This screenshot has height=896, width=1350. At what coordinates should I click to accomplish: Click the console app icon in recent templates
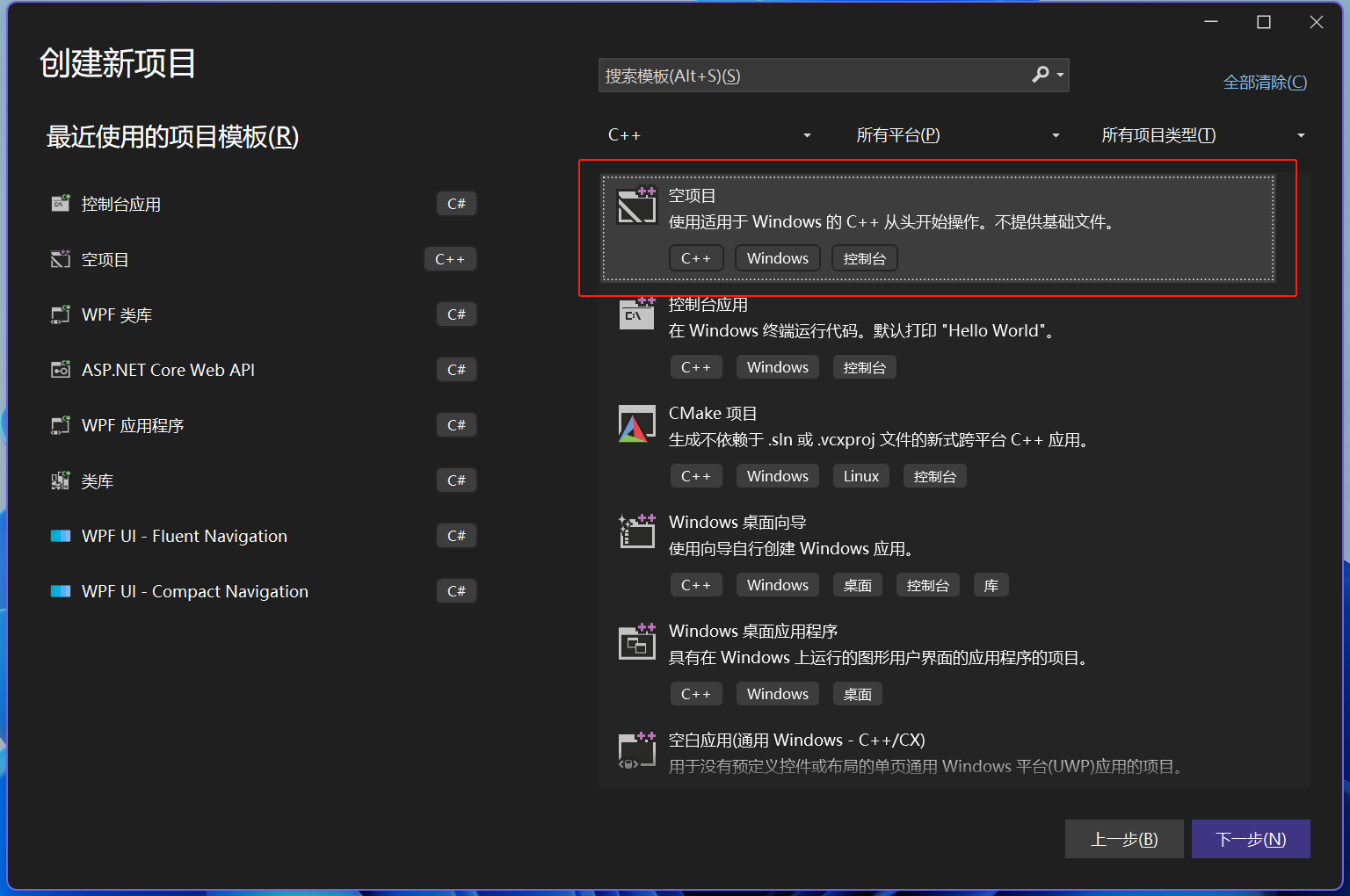pos(61,204)
